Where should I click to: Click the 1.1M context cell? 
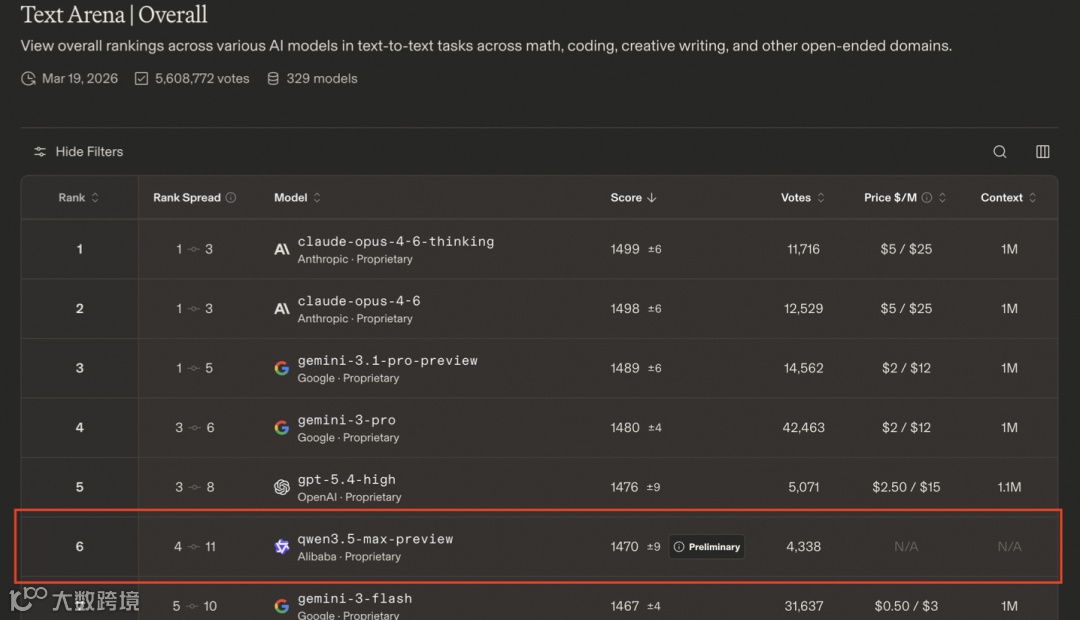1009,487
